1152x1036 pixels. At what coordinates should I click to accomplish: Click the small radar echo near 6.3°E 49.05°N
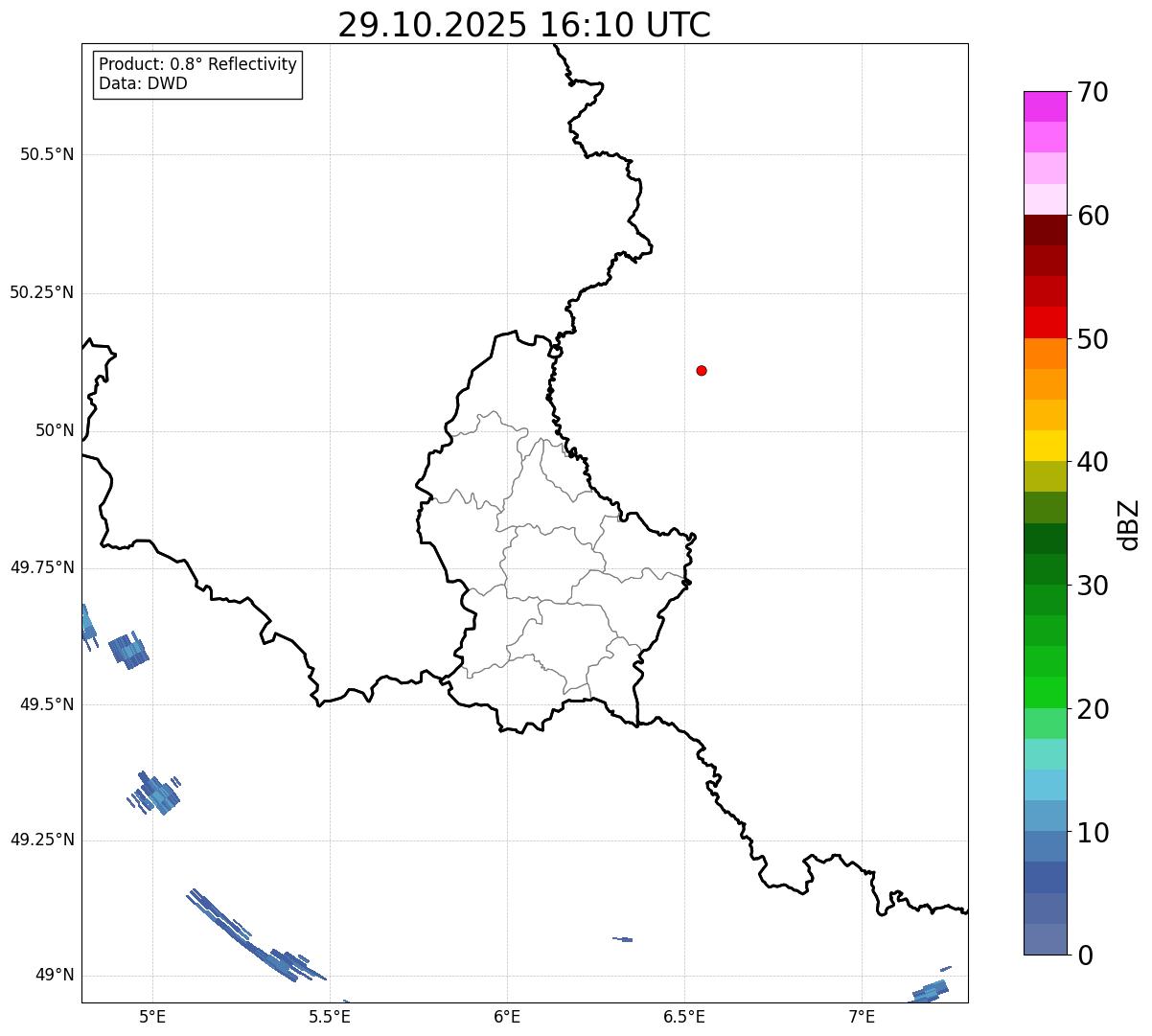[x=623, y=939]
